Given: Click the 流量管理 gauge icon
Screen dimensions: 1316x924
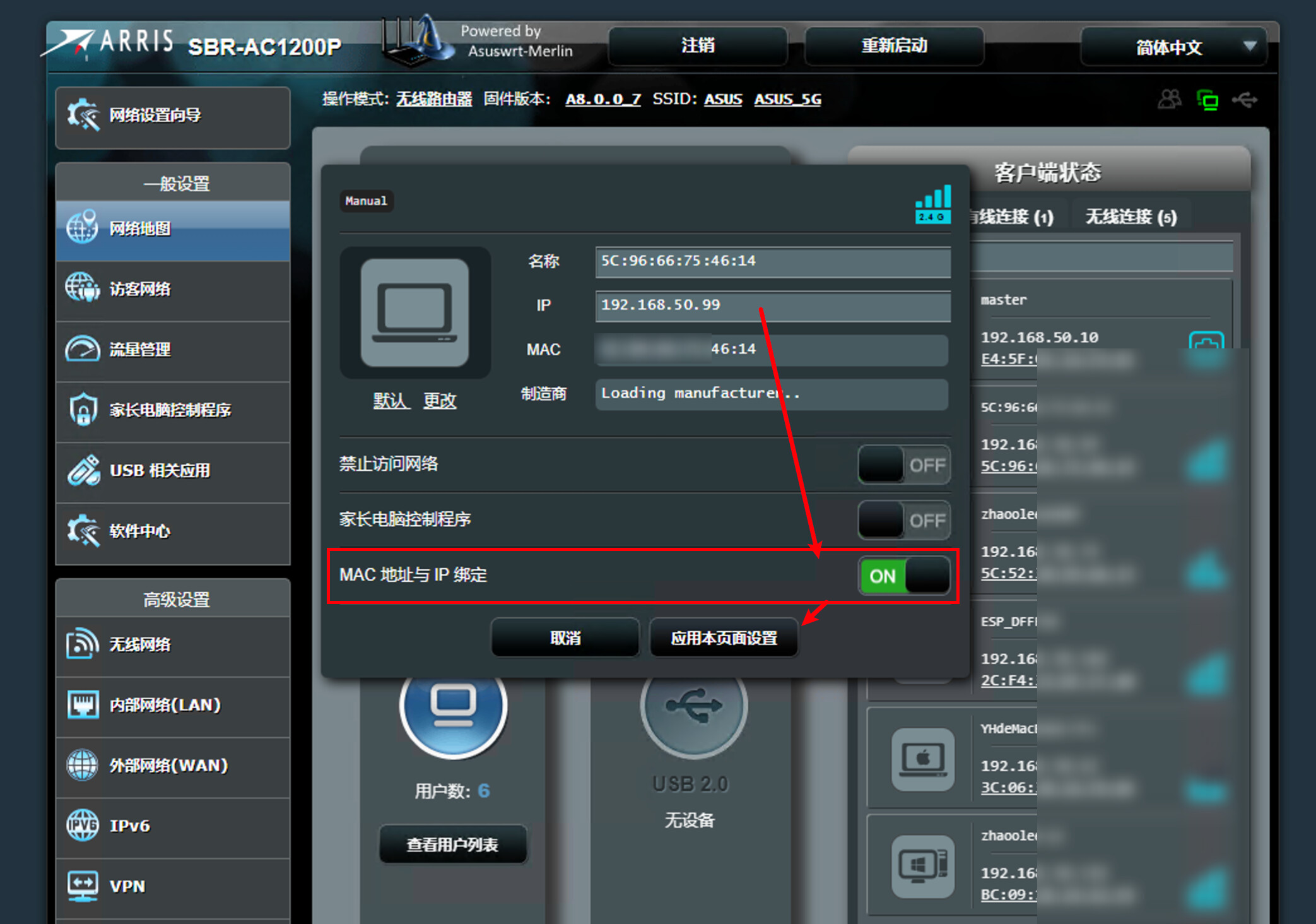Looking at the screenshot, I should tap(83, 349).
